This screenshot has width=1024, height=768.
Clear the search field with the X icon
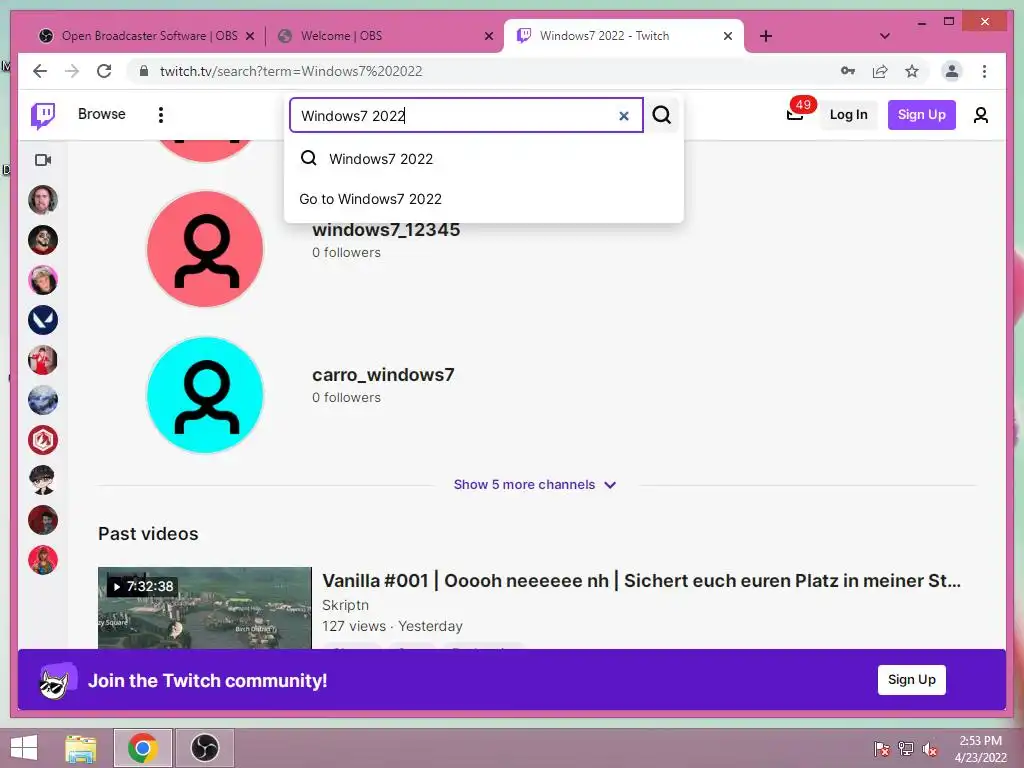click(x=624, y=116)
